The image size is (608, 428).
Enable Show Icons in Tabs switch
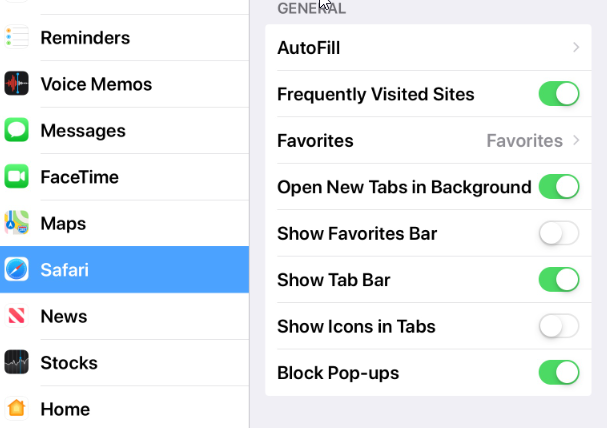click(x=559, y=326)
